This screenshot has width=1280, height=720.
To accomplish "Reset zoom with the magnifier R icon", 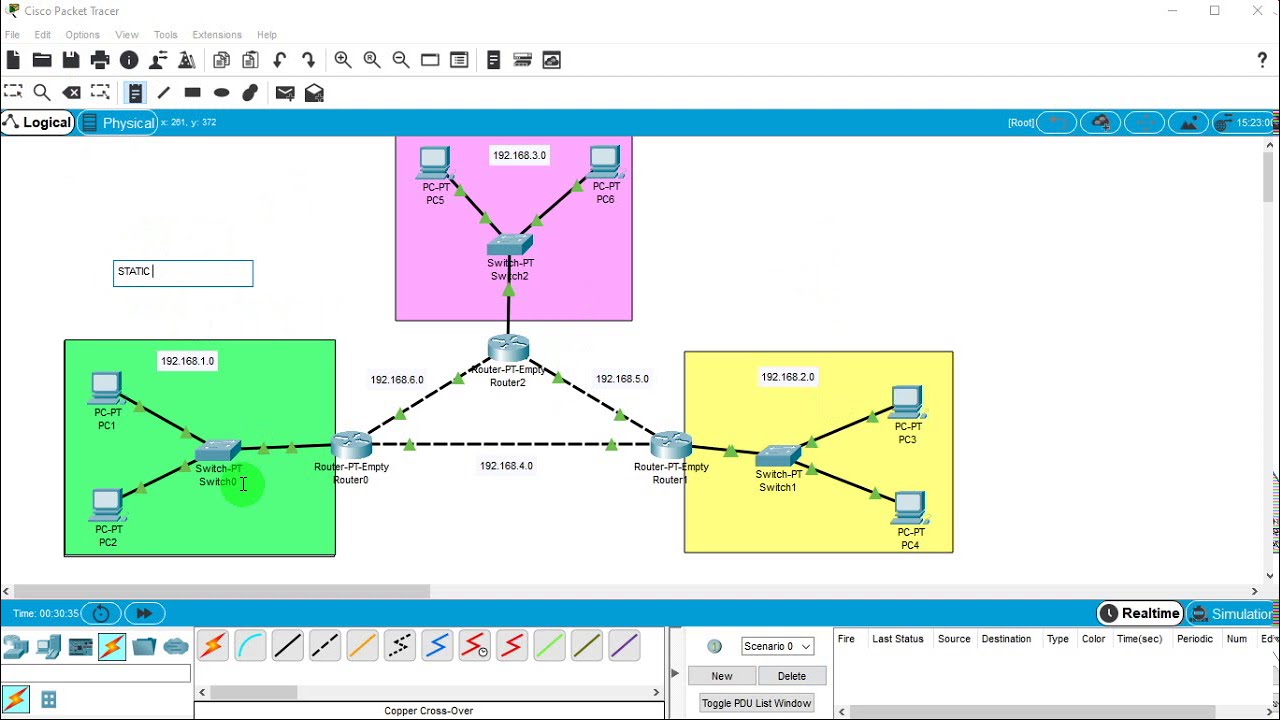I will [x=372, y=60].
